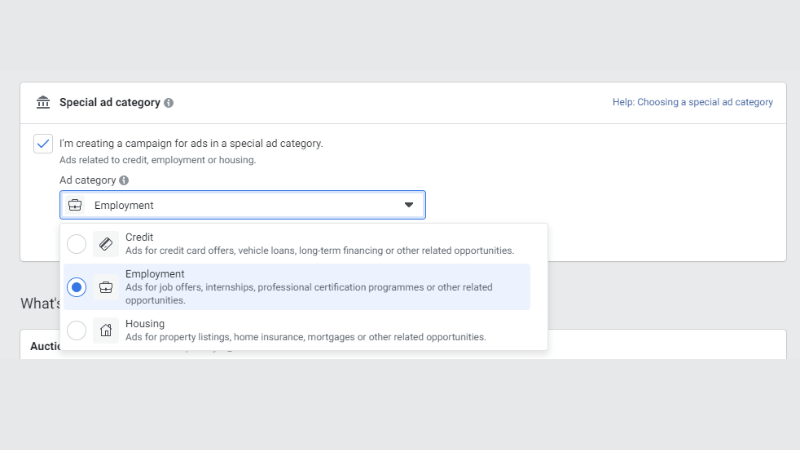Click the credit card icon in Credit option
The width and height of the screenshot is (800, 450).
click(106, 244)
